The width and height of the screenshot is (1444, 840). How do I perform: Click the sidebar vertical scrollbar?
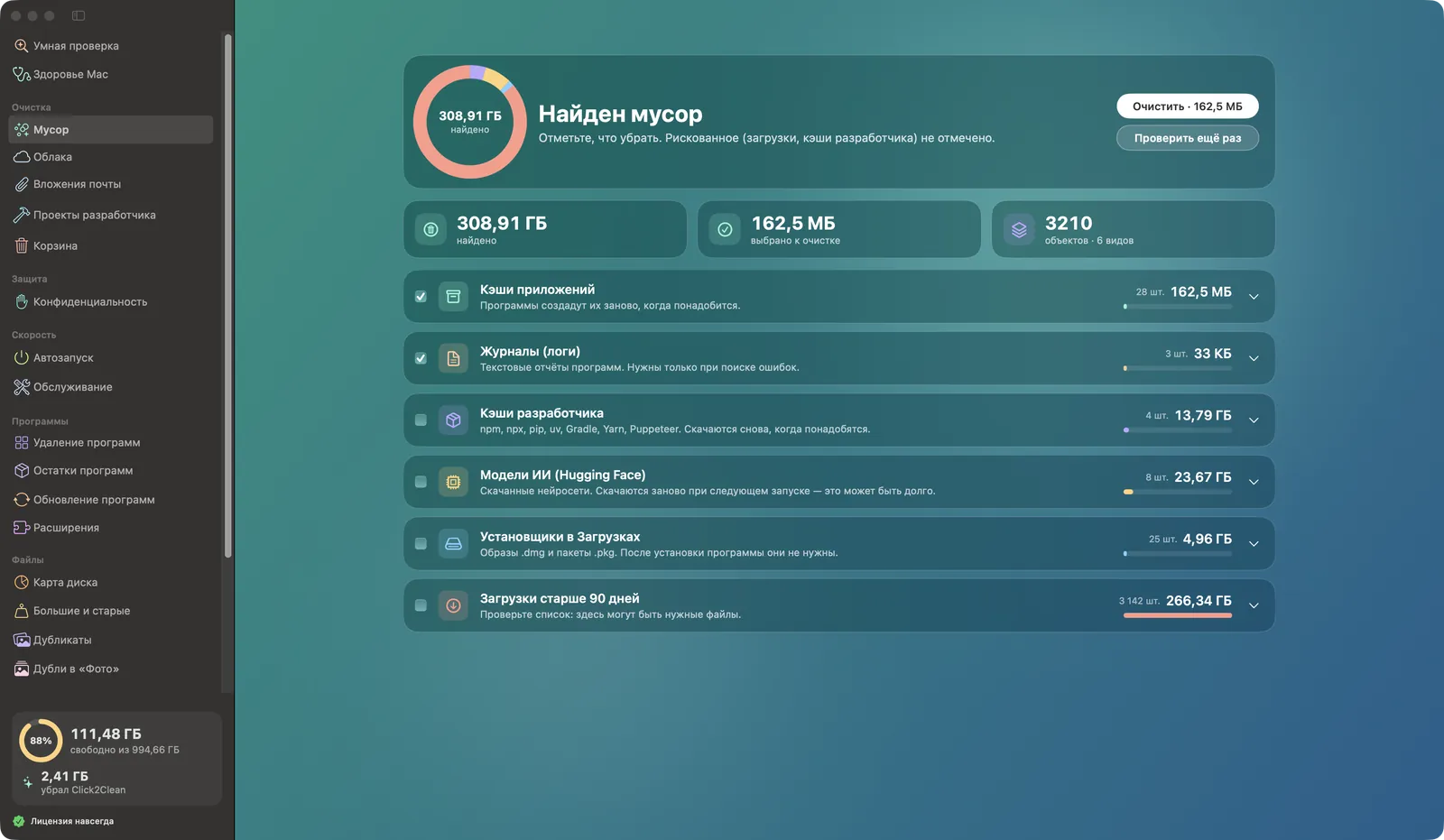click(x=228, y=296)
